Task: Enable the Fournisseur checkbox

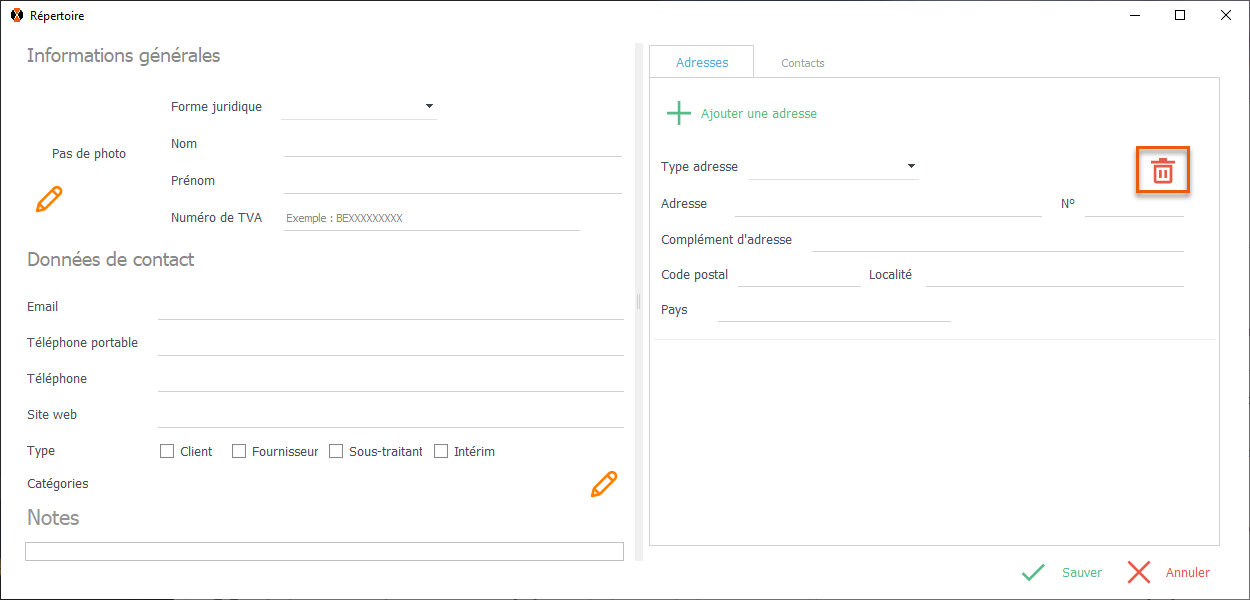Action: (239, 451)
